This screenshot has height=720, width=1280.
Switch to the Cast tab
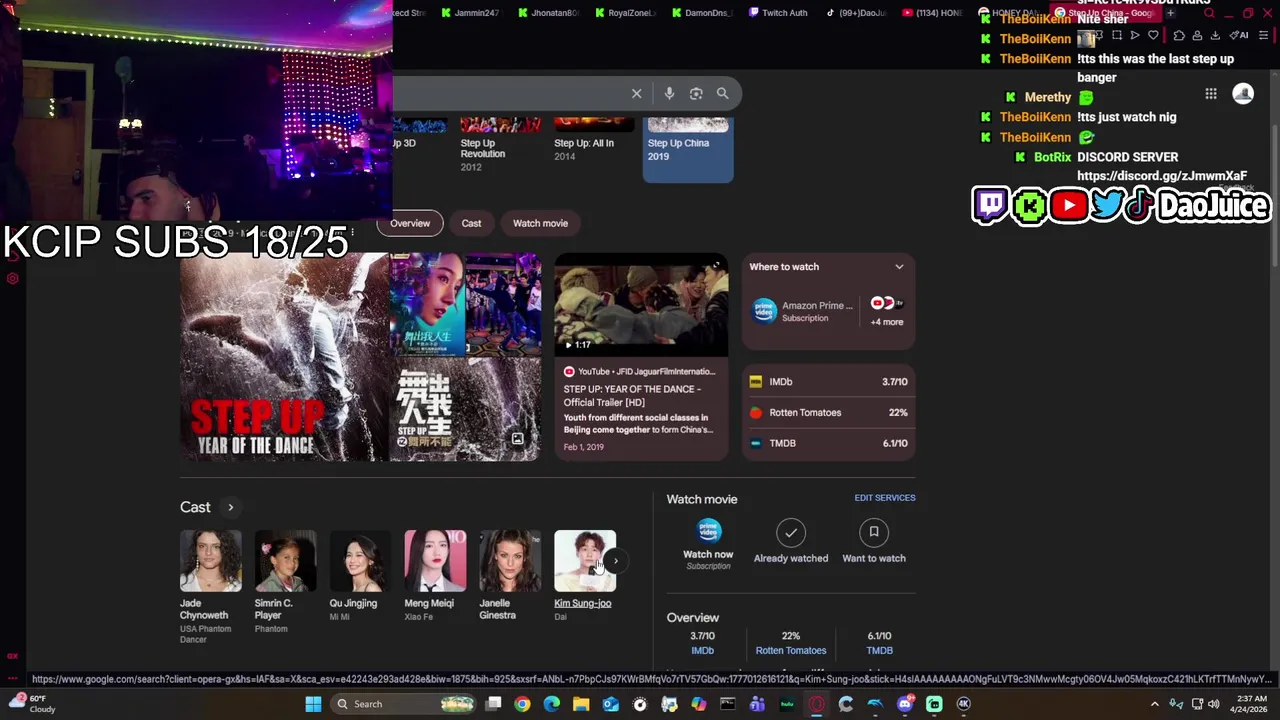tap(471, 223)
